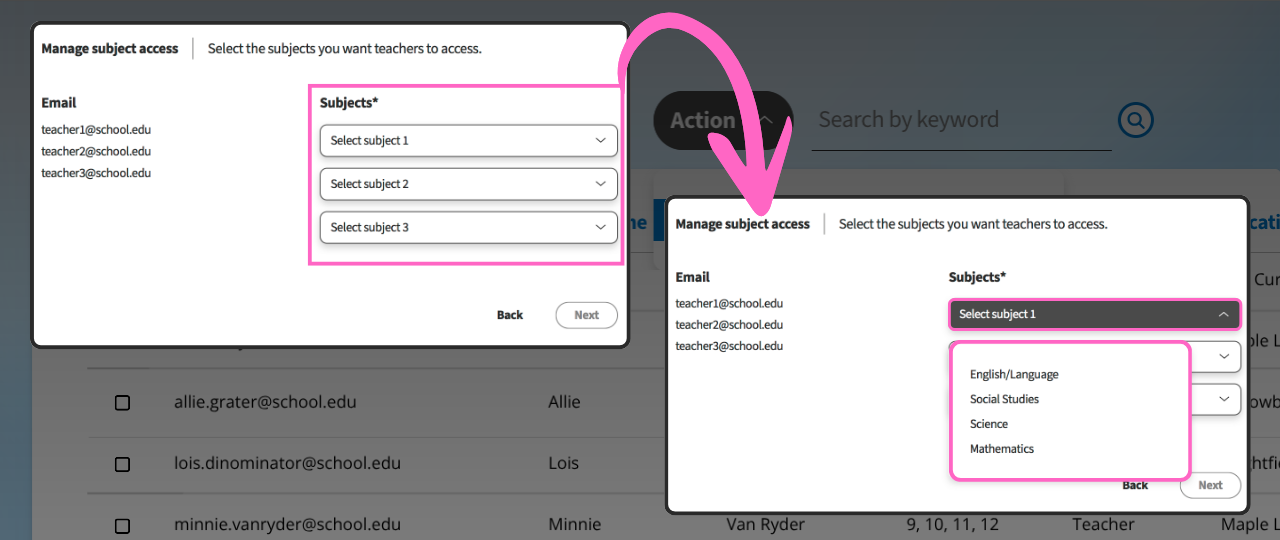
Task: Click the role cell Teacher in Minnie's row
Action: coord(1103,525)
